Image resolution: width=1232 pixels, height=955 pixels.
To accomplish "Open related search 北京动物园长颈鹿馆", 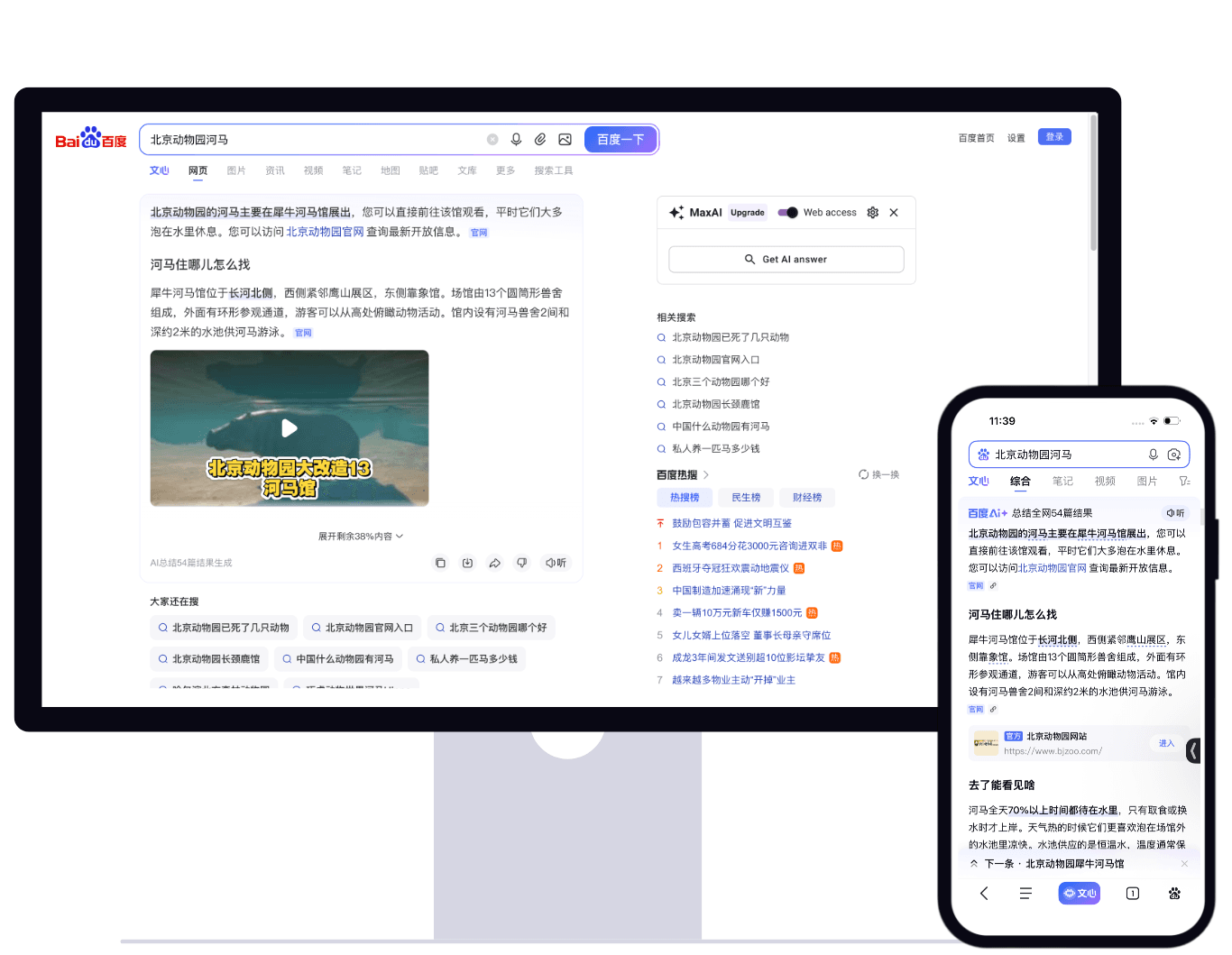I will coord(716,405).
